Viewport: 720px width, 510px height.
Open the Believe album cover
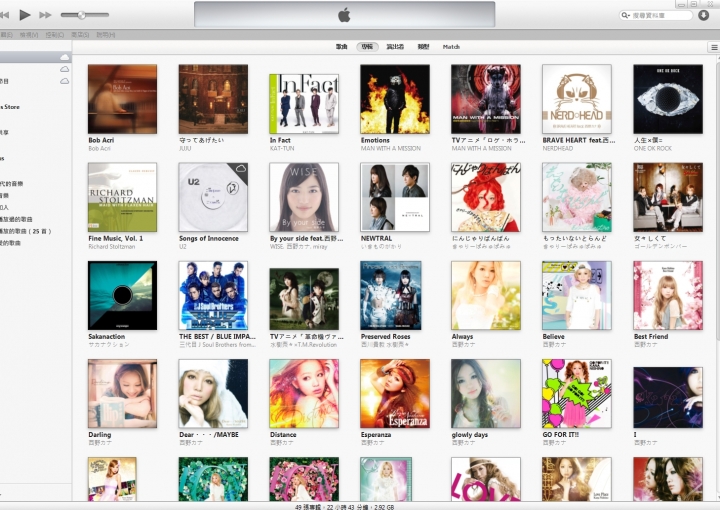(577, 296)
